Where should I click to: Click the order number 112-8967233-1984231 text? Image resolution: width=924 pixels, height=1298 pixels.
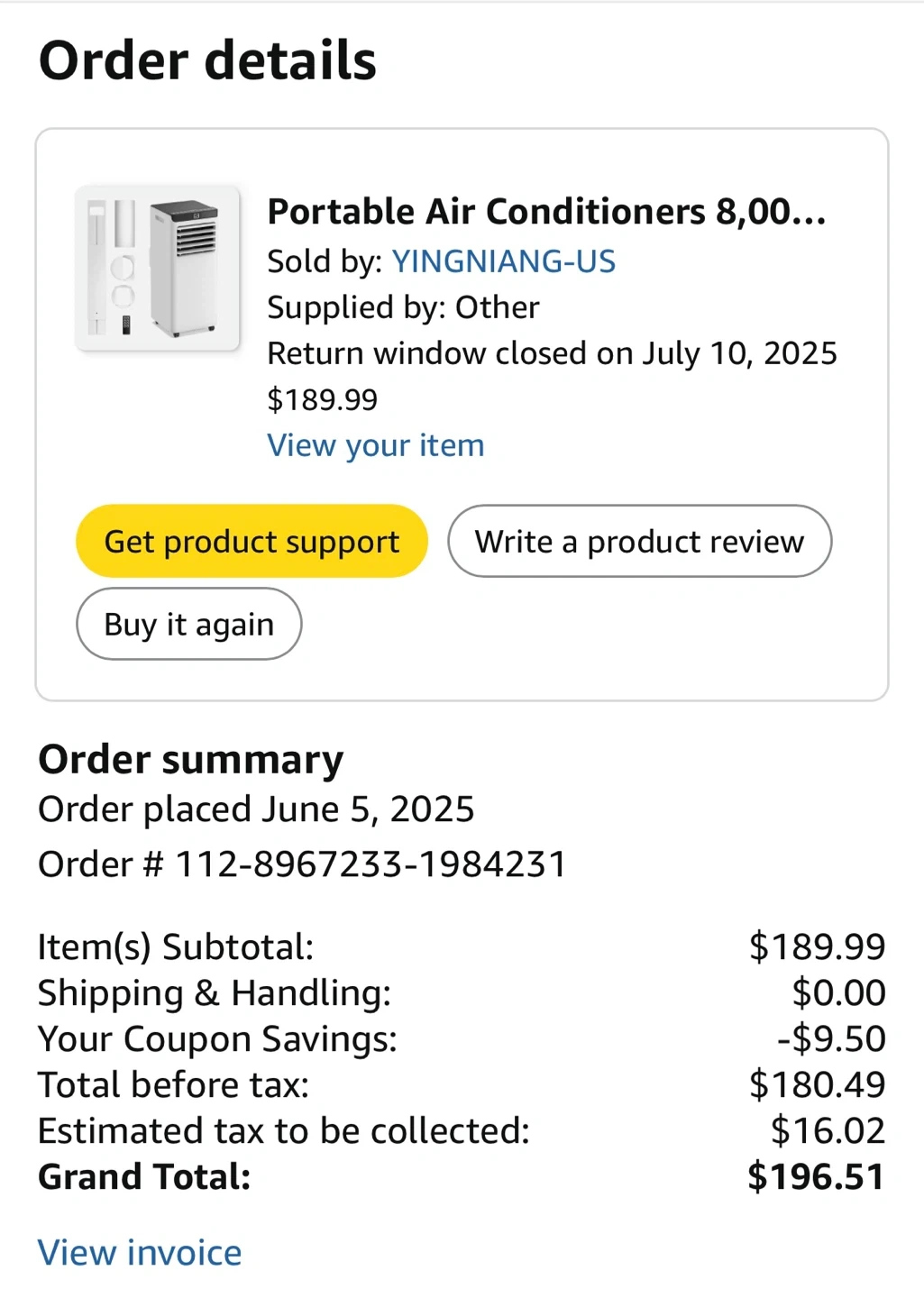tap(370, 864)
